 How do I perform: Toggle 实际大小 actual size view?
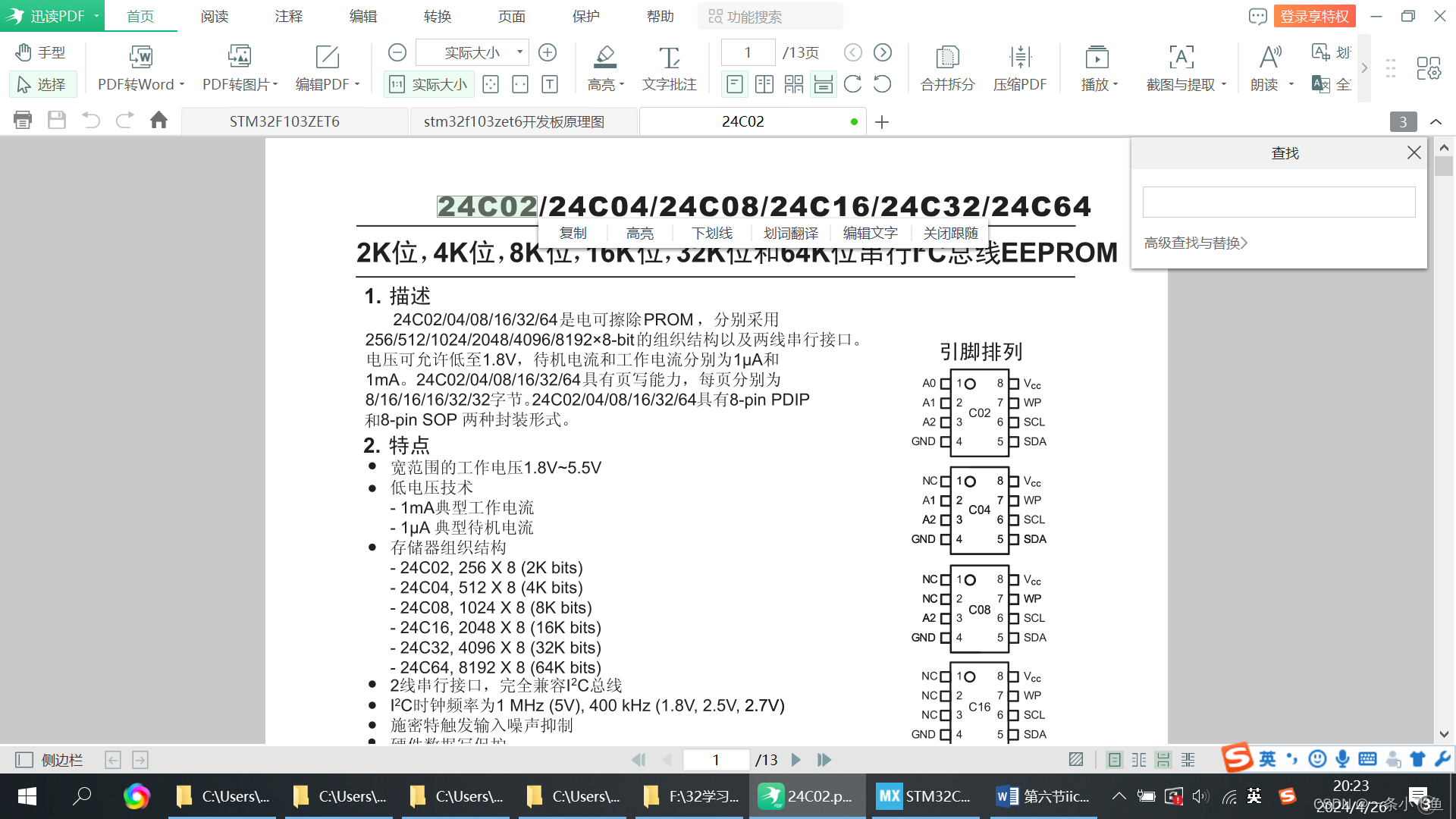click(x=428, y=84)
